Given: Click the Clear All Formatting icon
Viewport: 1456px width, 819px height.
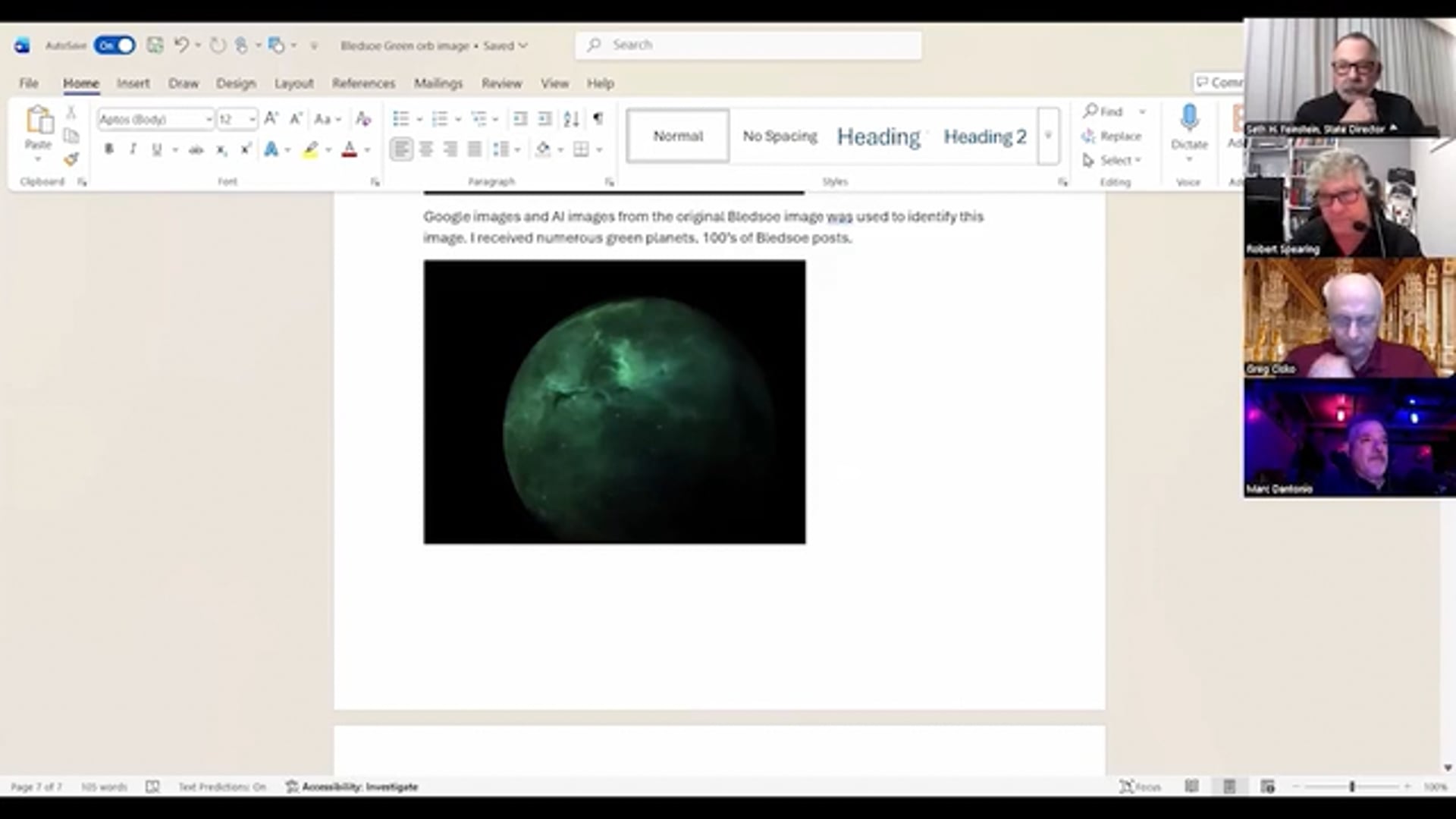Looking at the screenshot, I should 363,118.
